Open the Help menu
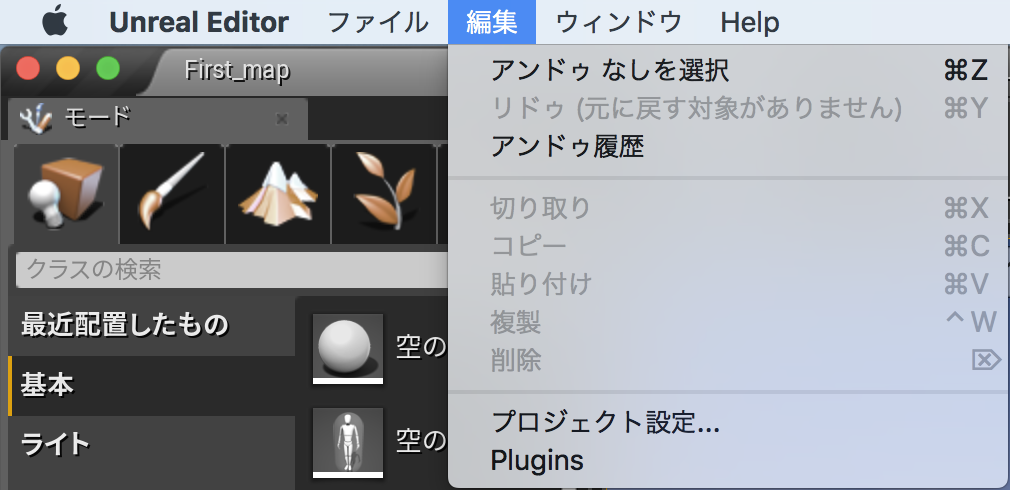Screen dimensions: 1010x490 click(x=750, y=23)
